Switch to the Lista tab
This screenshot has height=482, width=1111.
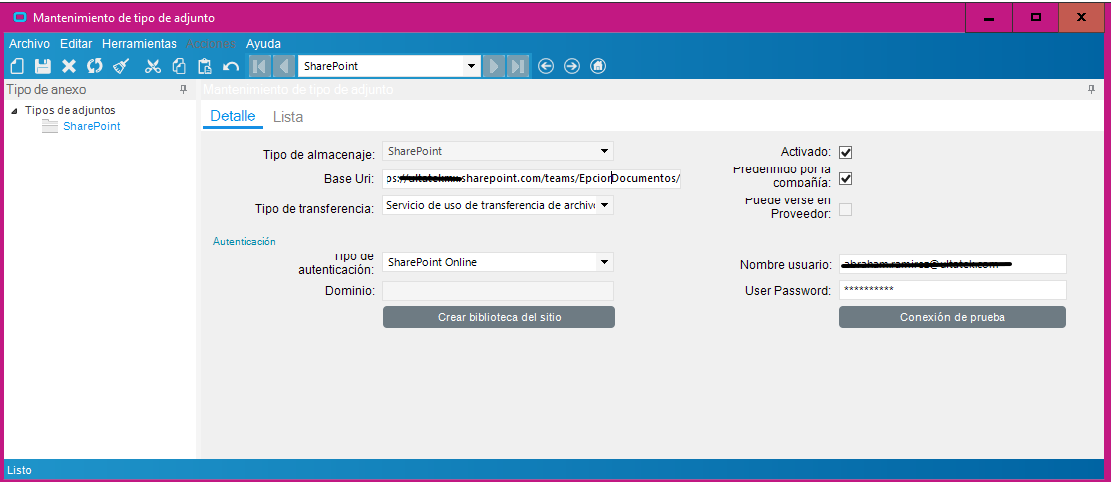[x=288, y=117]
